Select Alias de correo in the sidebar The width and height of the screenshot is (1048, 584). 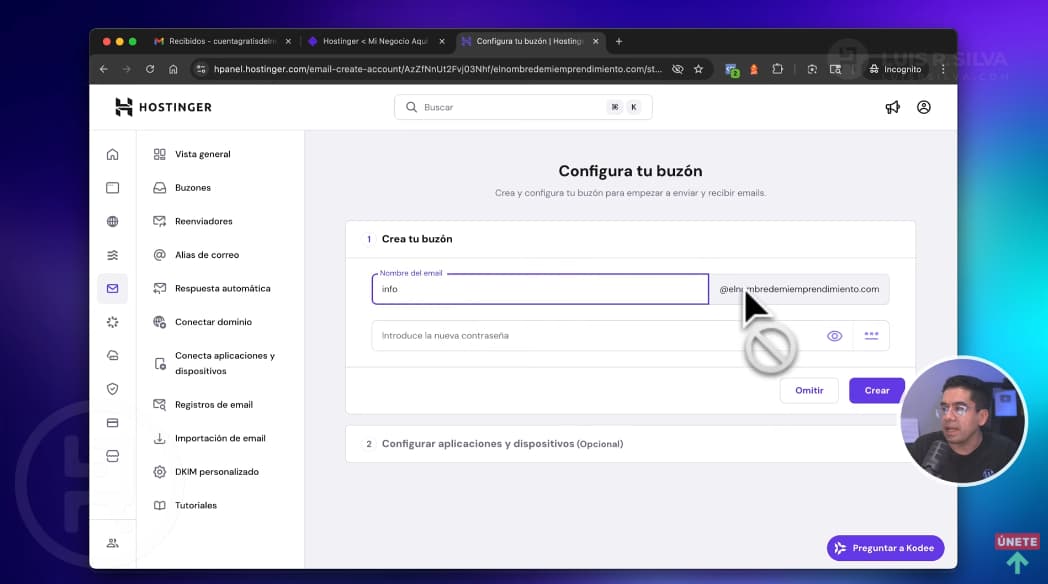point(207,255)
